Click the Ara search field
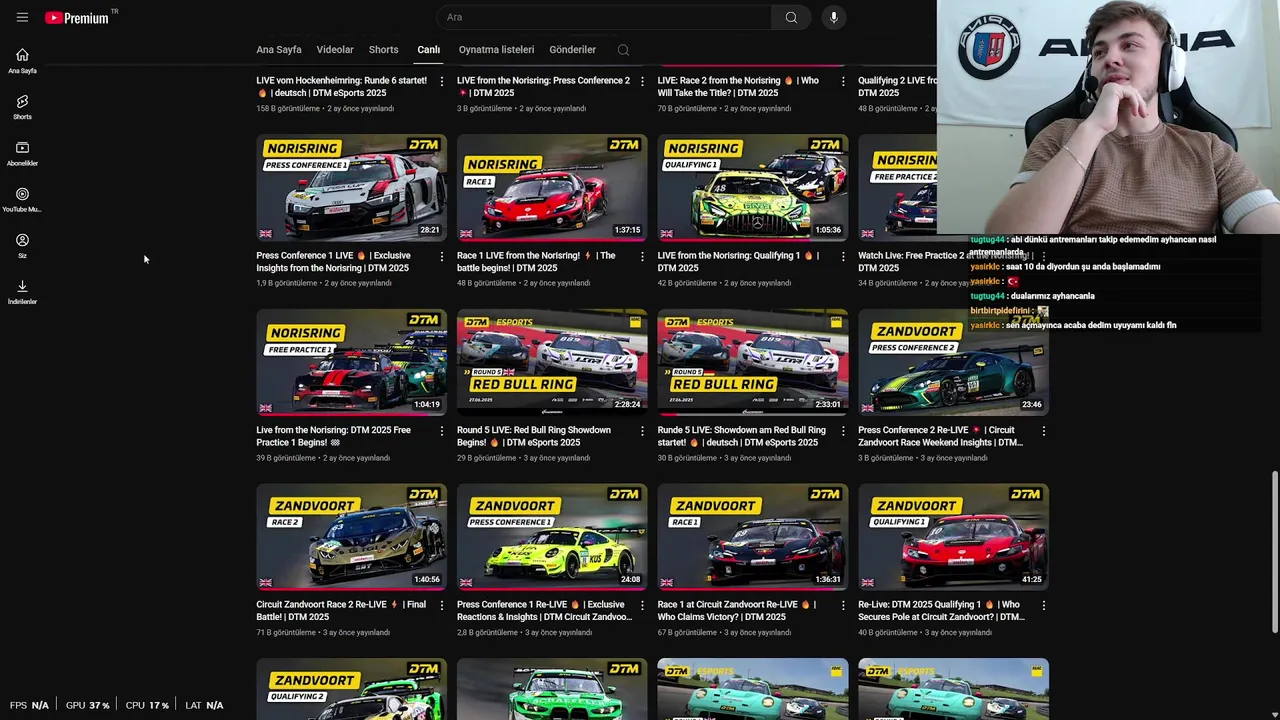This screenshot has width=1280, height=720. pos(603,17)
